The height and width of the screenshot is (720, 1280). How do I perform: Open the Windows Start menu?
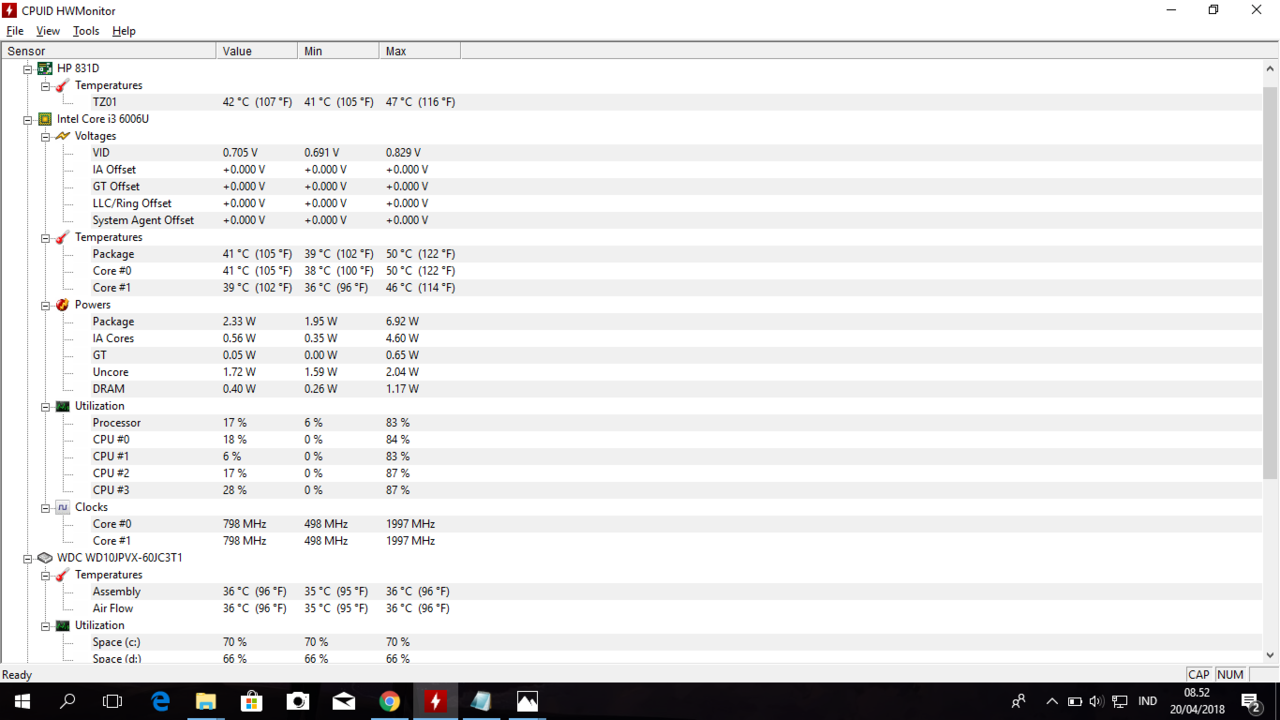(21, 702)
